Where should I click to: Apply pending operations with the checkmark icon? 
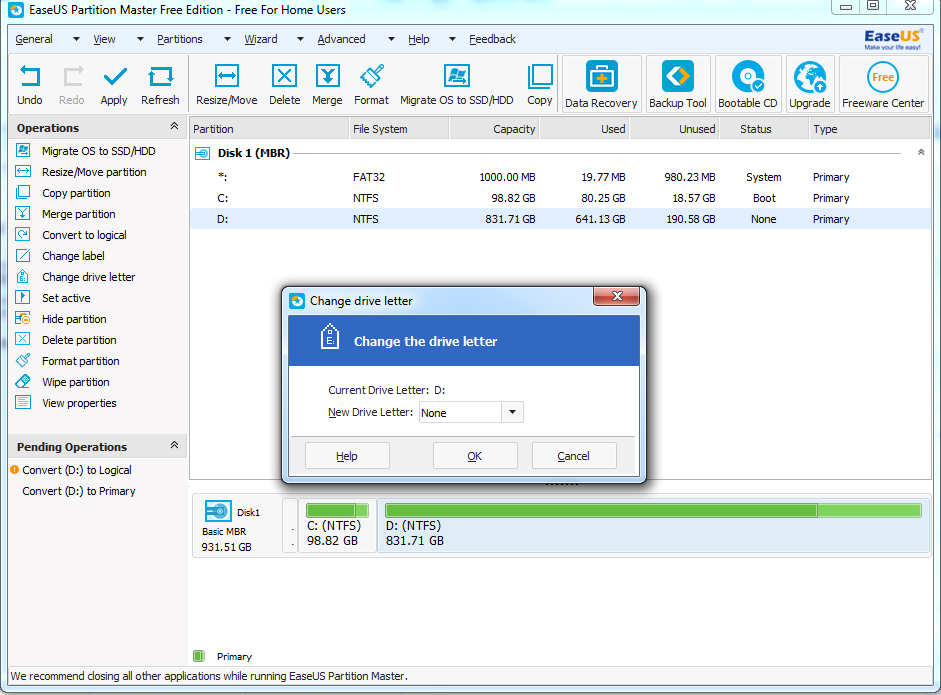point(114,77)
